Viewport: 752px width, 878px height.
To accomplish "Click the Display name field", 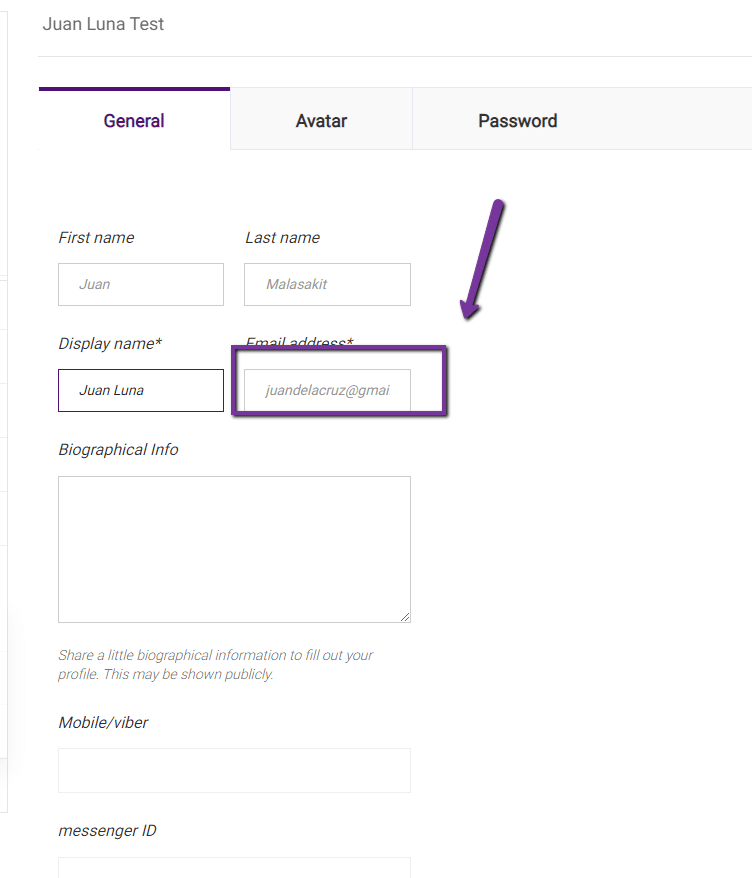I will (x=141, y=391).
